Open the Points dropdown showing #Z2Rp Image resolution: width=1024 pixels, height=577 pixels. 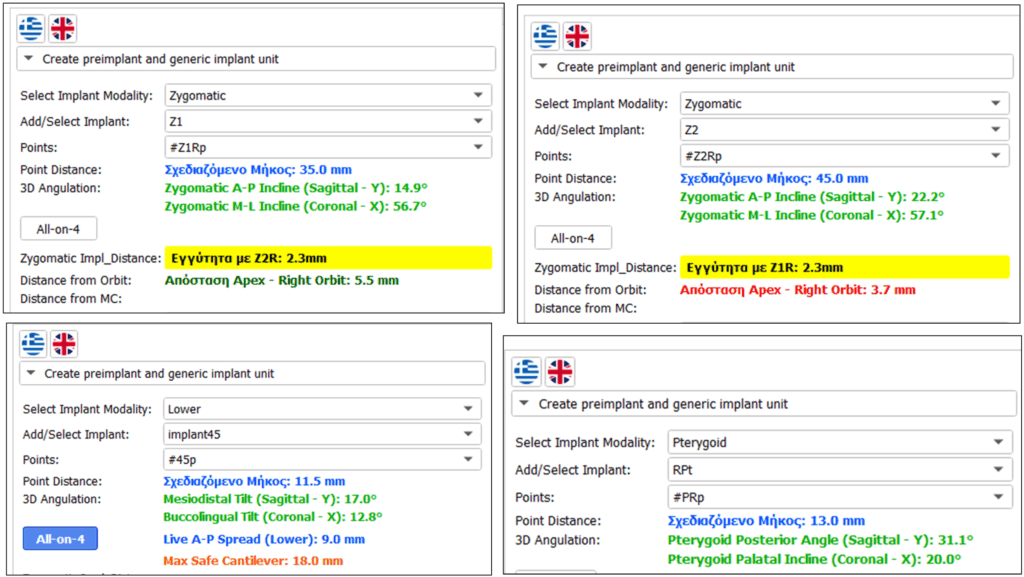pyautogui.click(x=845, y=156)
